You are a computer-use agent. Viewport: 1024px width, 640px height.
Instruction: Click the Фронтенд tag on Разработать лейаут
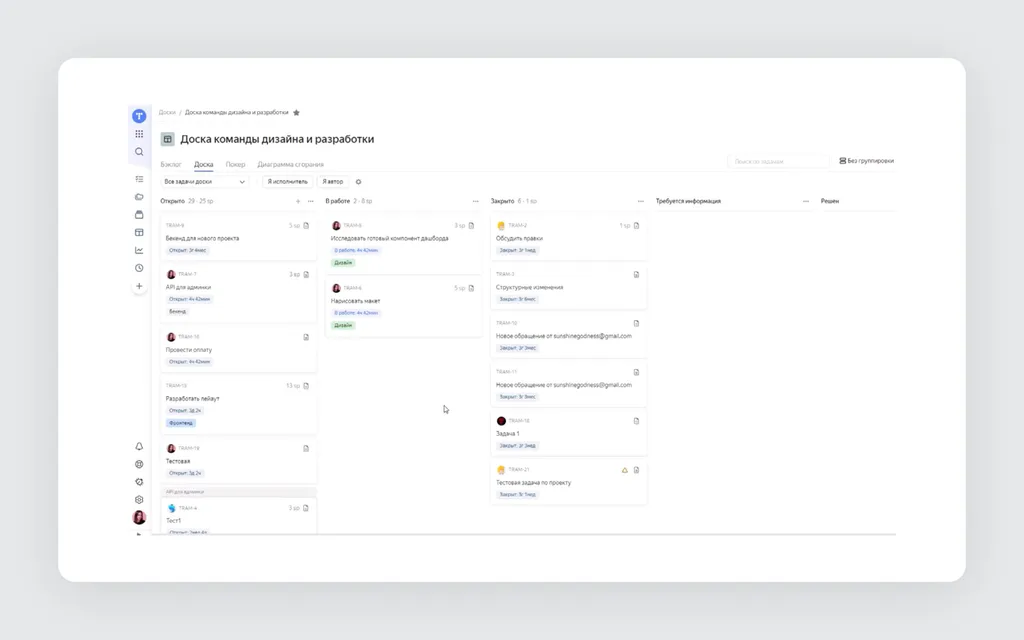coord(182,423)
